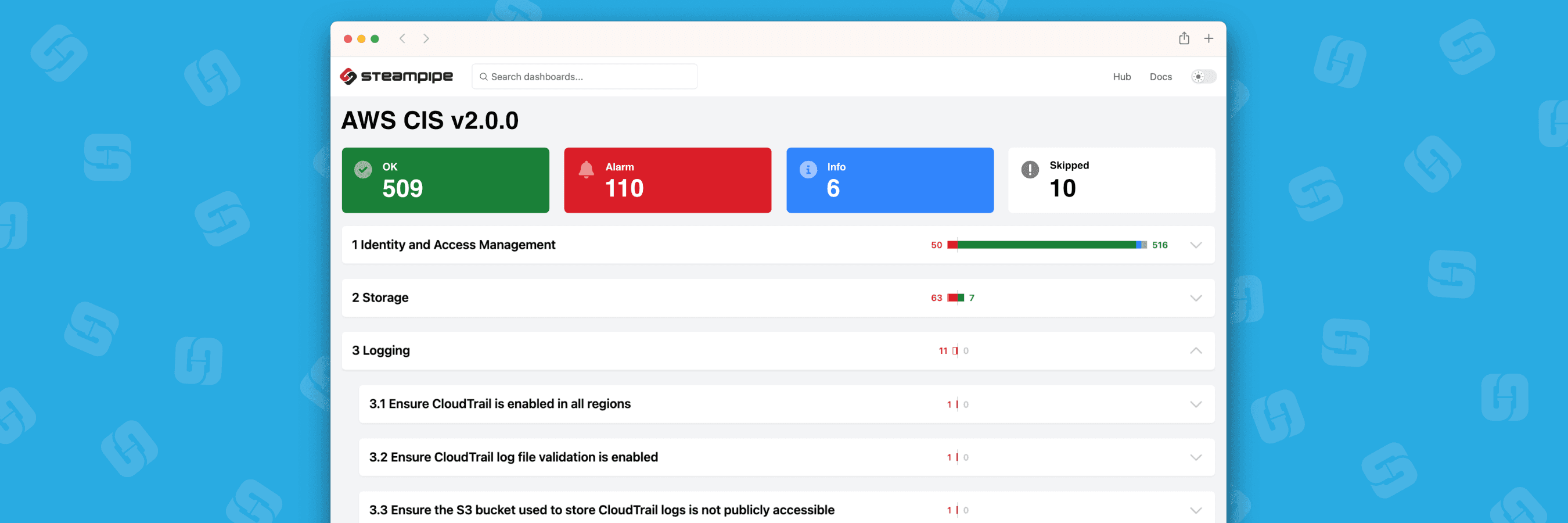The height and width of the screenshot is (523, 1568).
Task: Click the Steampipe logo
Action: [x=396, y=76]
